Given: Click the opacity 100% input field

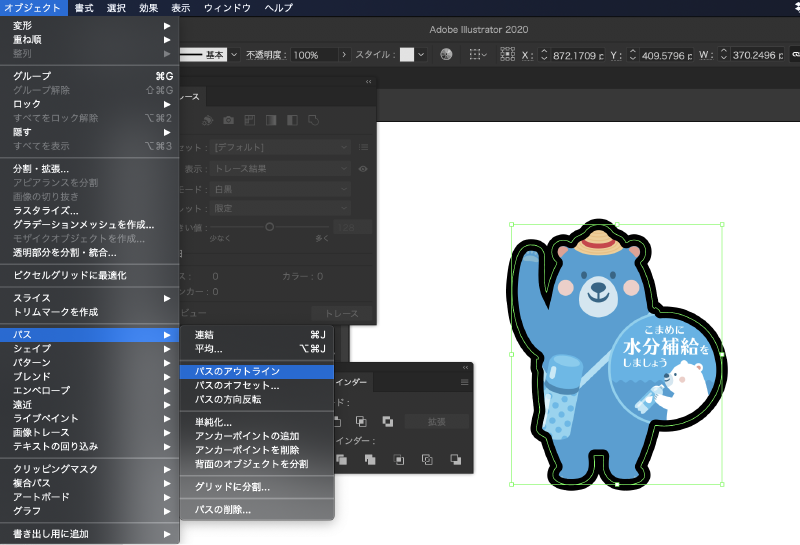Looking at the screenshot, I should [x=314, y=55].
